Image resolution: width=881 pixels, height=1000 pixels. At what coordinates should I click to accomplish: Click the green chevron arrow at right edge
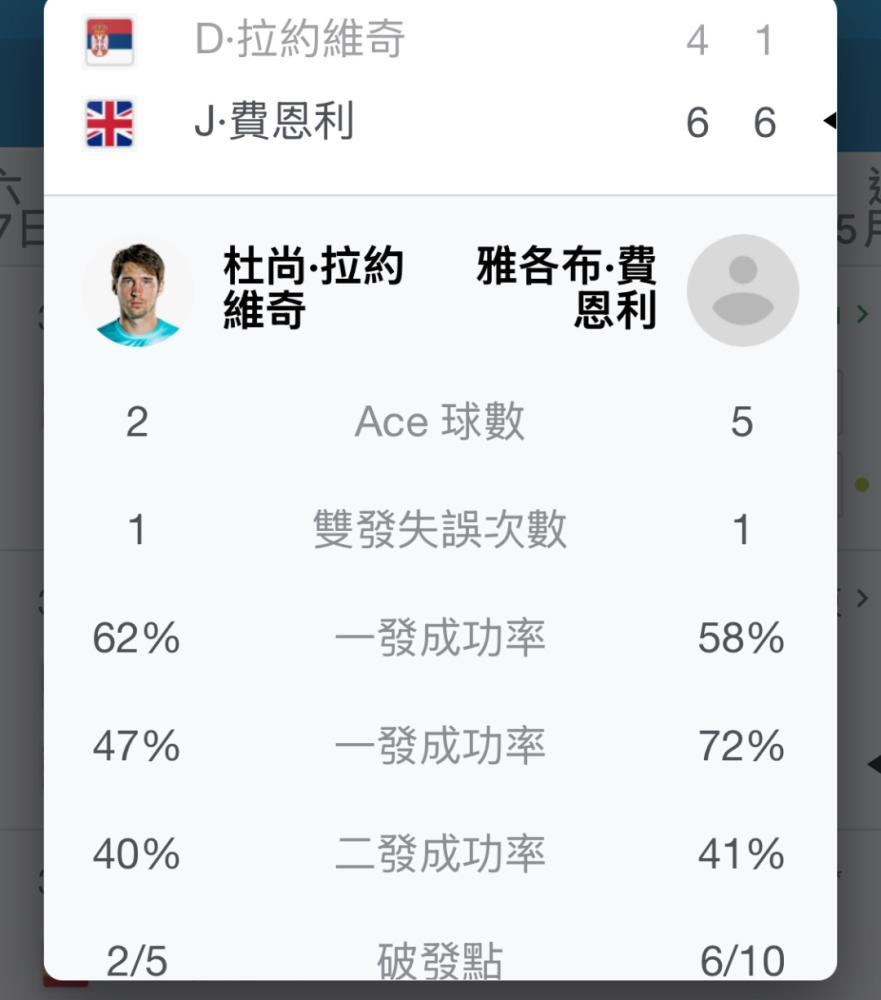[x=862, y=313]
